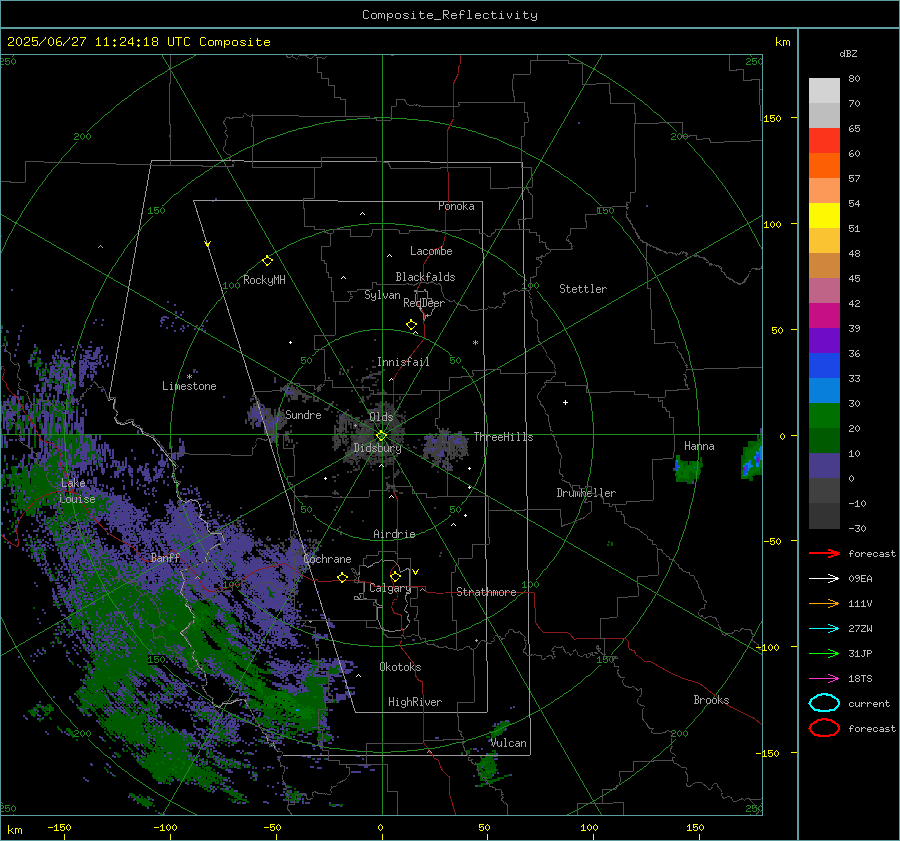This screenshot has height=841, width=900.
Task: Click the Lacombe town label
Action: point(431,251)
